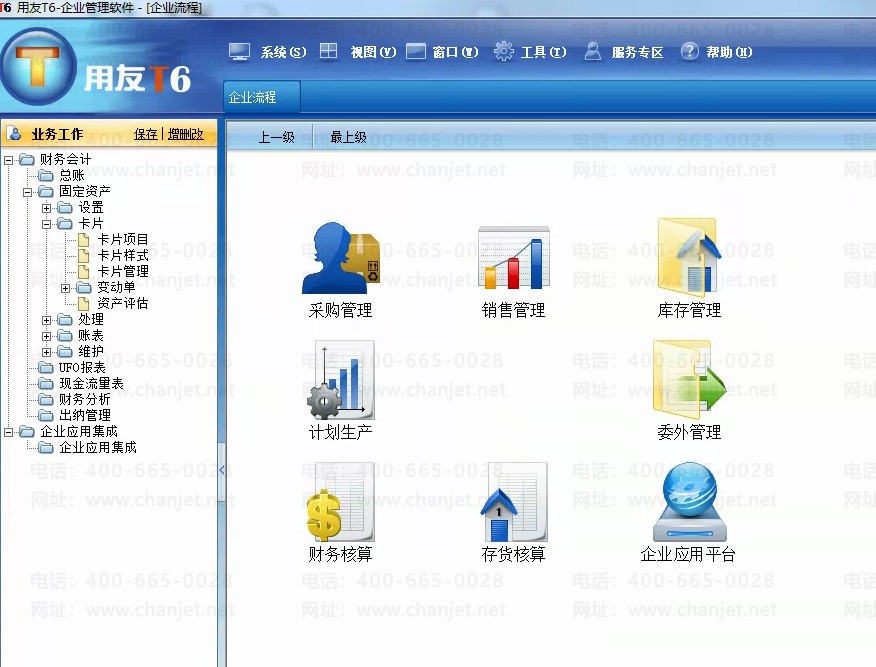Go up one level with 上一级
This screenshot has height=667, width=876.
coord(276,137)
